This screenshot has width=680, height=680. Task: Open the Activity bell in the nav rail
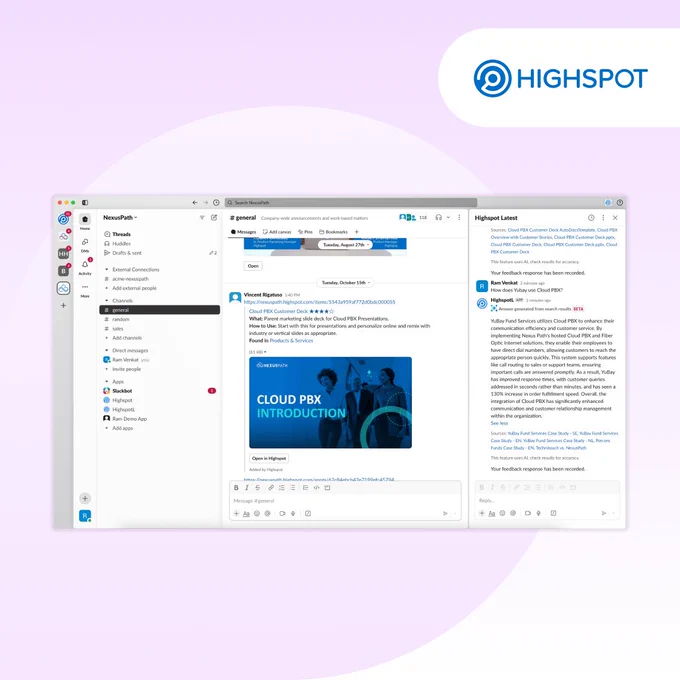click(85, 265)
